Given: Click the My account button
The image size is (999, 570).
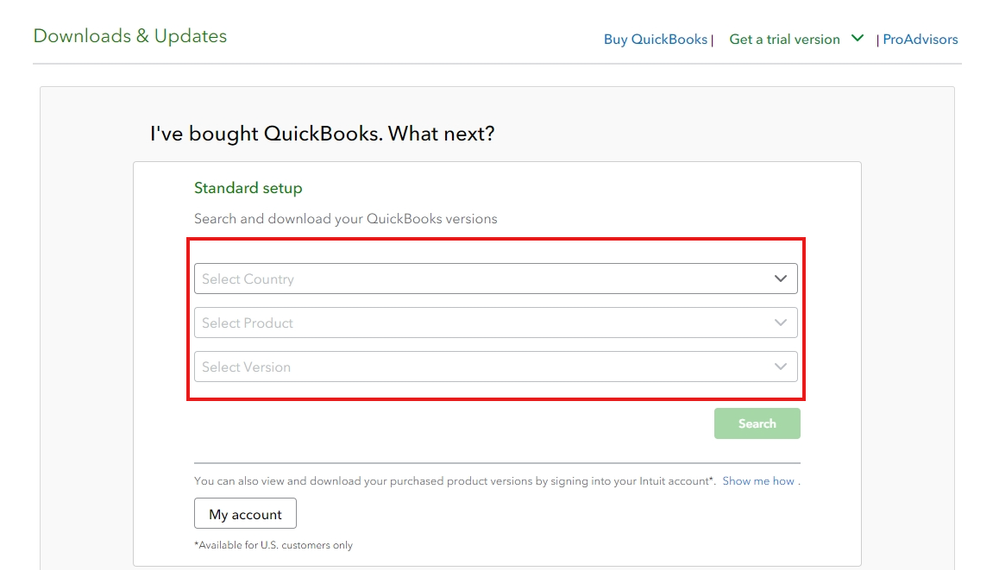Looking at the screenshot, I should [245, 514].
